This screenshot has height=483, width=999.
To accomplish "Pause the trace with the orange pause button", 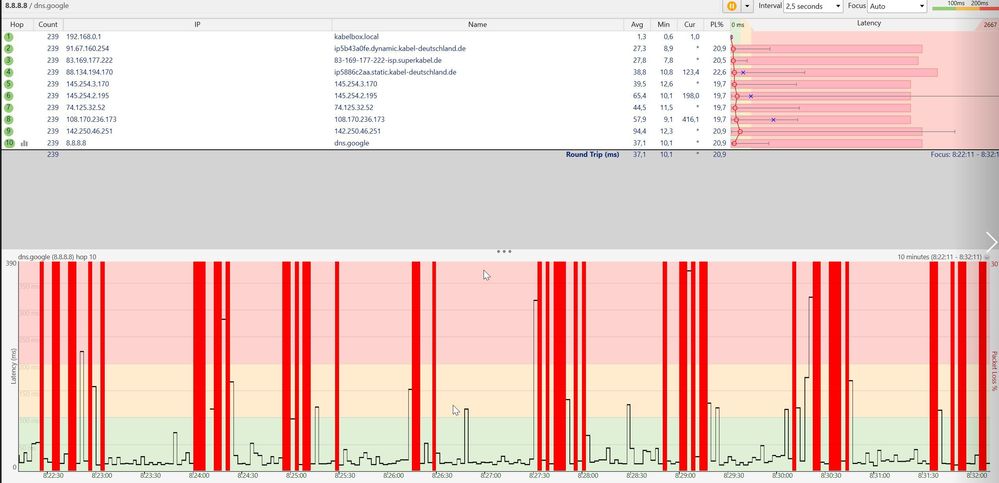I will tap(731, 6).
